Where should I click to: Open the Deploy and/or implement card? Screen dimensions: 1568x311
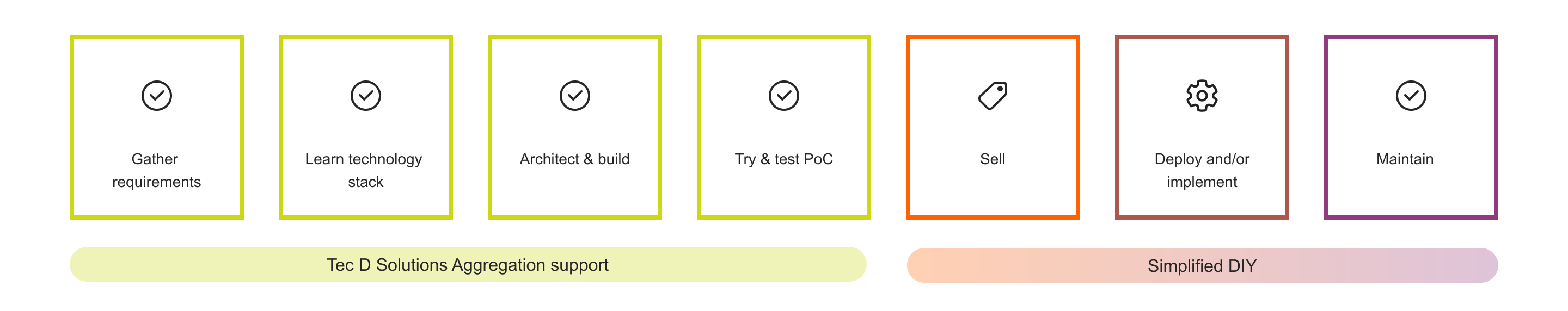[1202, 127]
